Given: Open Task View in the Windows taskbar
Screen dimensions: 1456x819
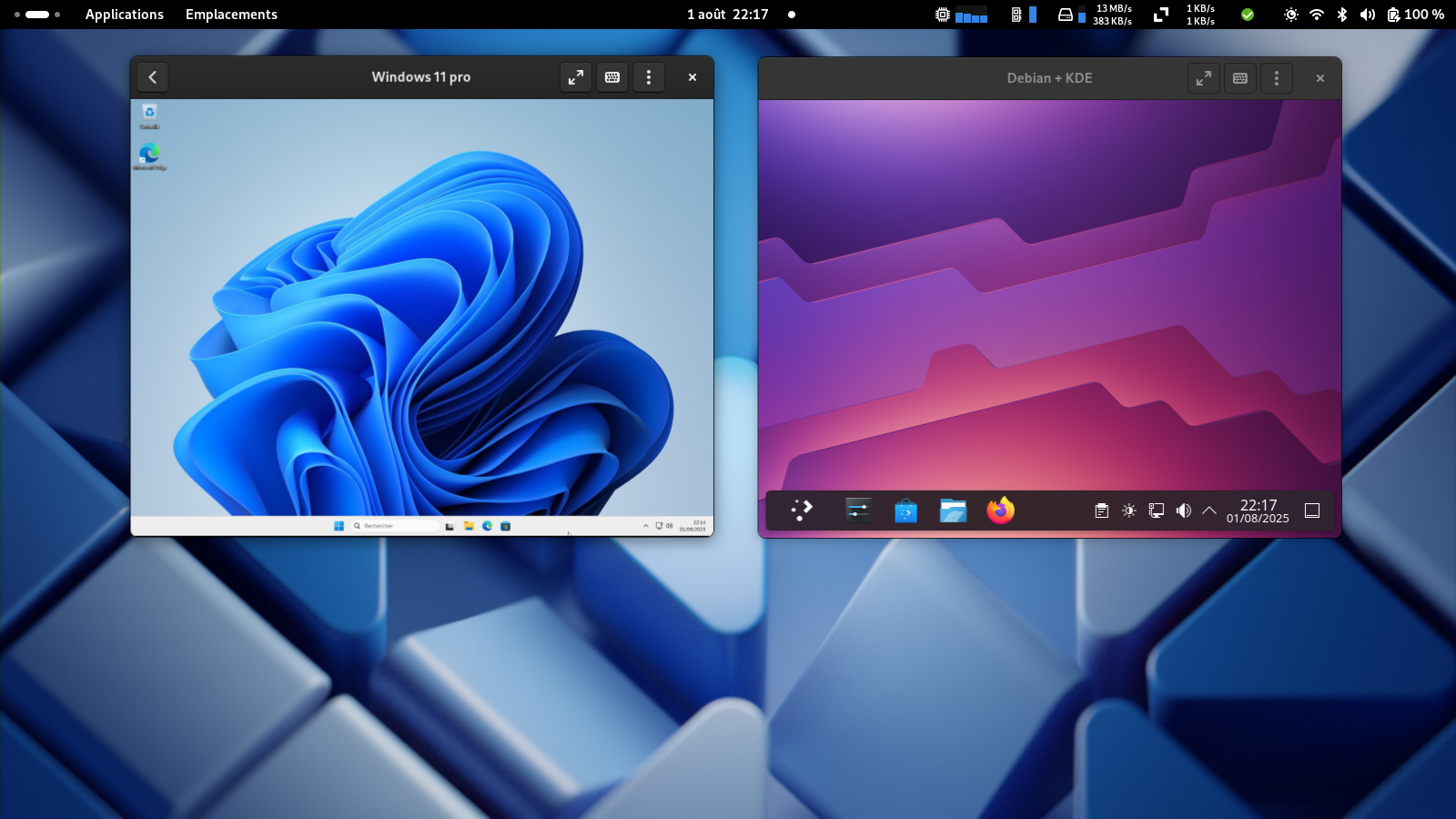Looking at the screenshot, I should point(450,526).
